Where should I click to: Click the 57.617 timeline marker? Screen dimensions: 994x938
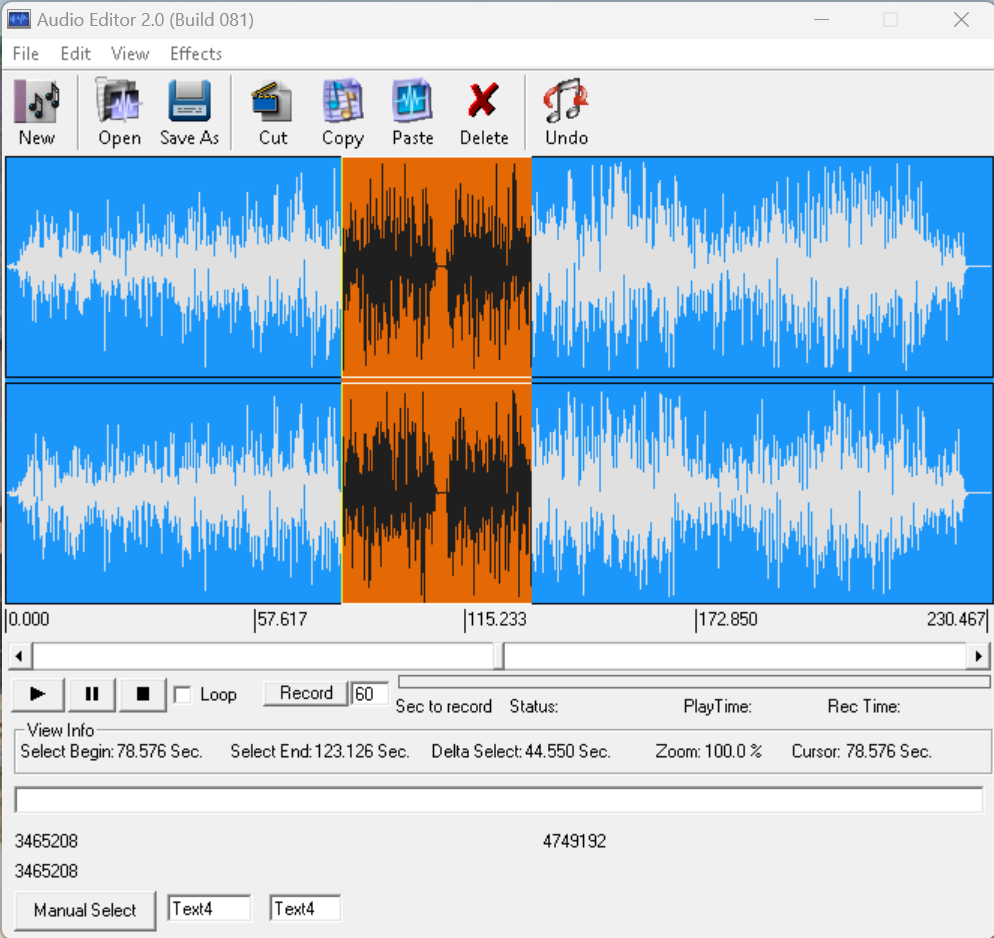[x=282, y=619]
